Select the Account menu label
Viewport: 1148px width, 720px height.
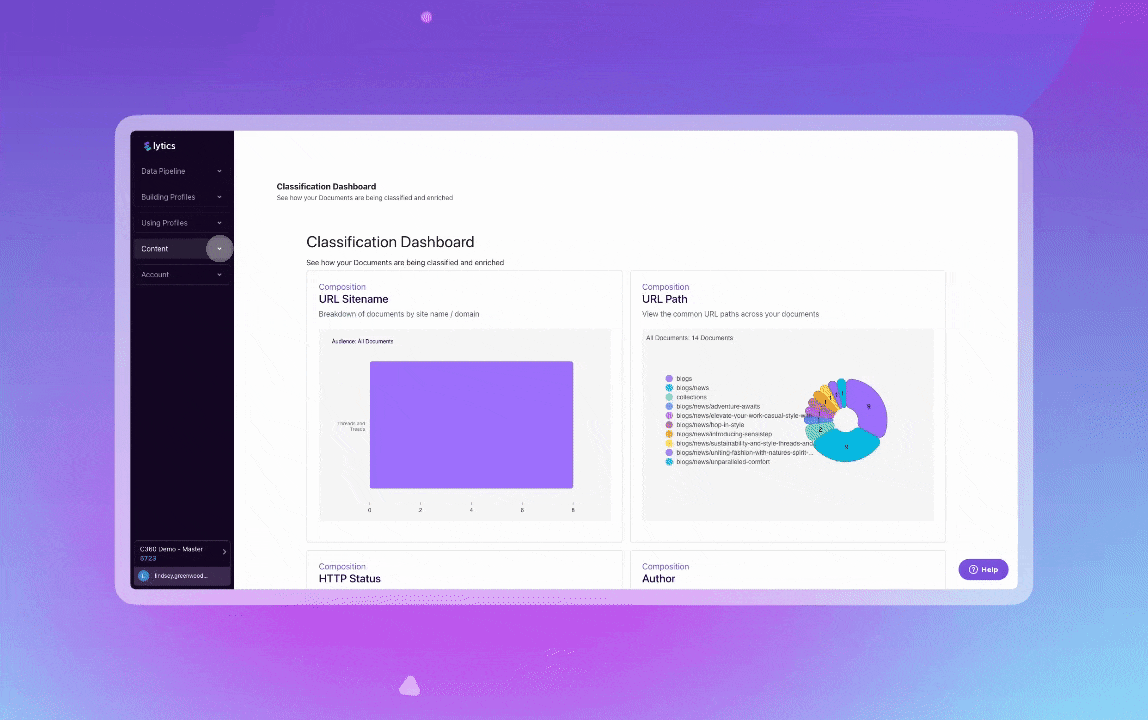coord(154,275)
